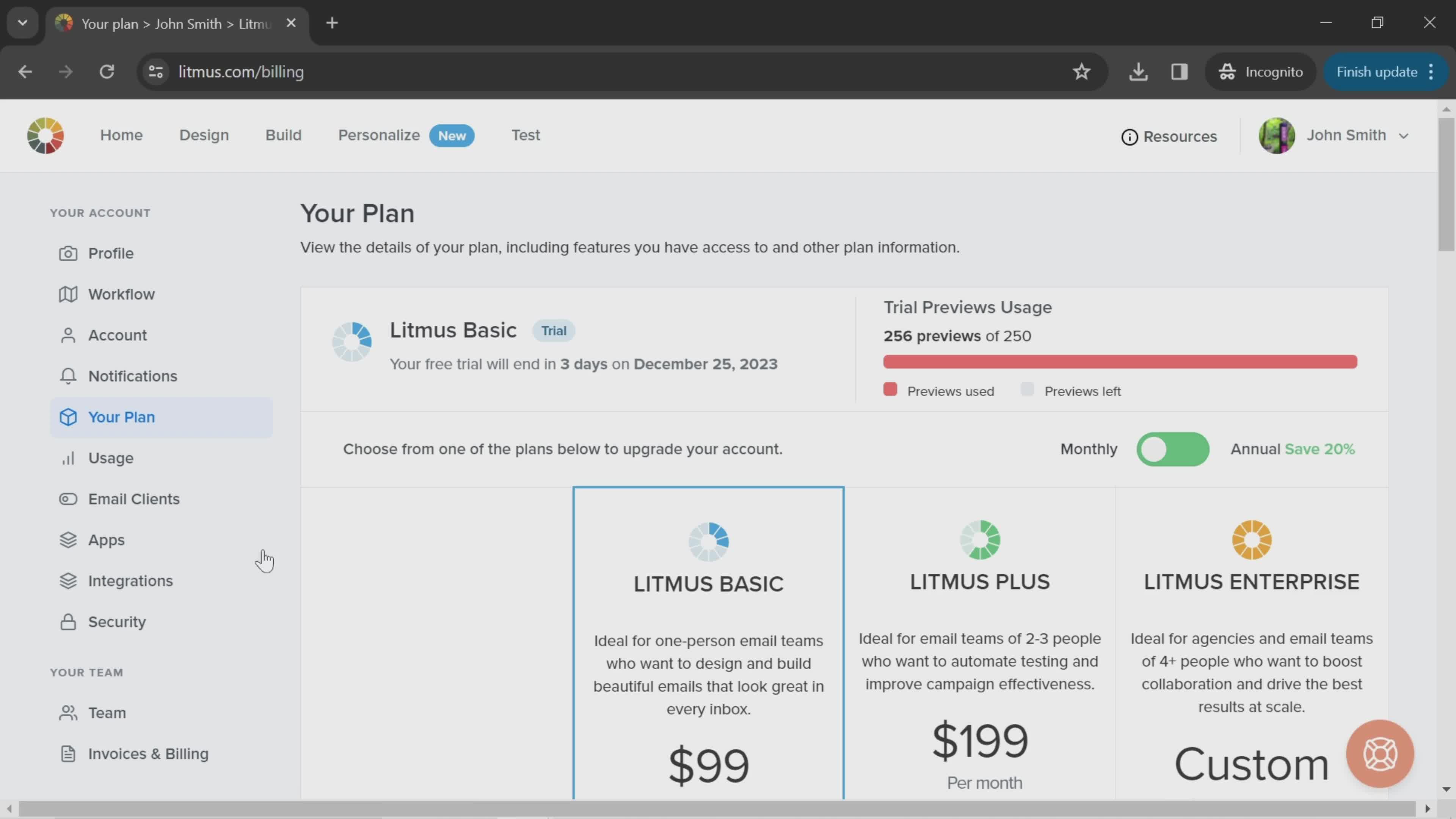The height and width of the screenshot is (819, 1456).
Task: Click the Litmus Enterprise plan icon
Action: pos(1251,540)
